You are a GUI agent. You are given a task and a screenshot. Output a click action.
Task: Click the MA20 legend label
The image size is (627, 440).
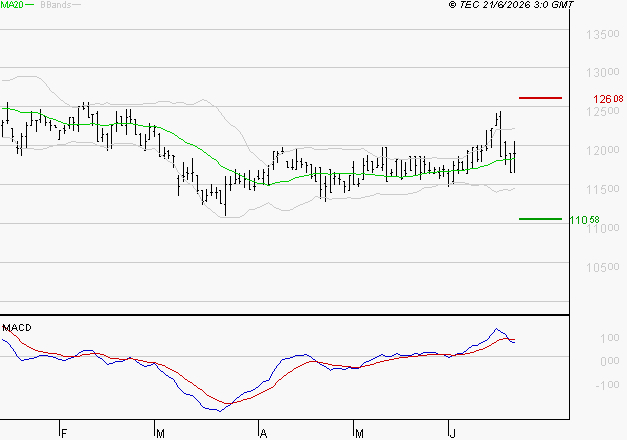click(12, 4)
